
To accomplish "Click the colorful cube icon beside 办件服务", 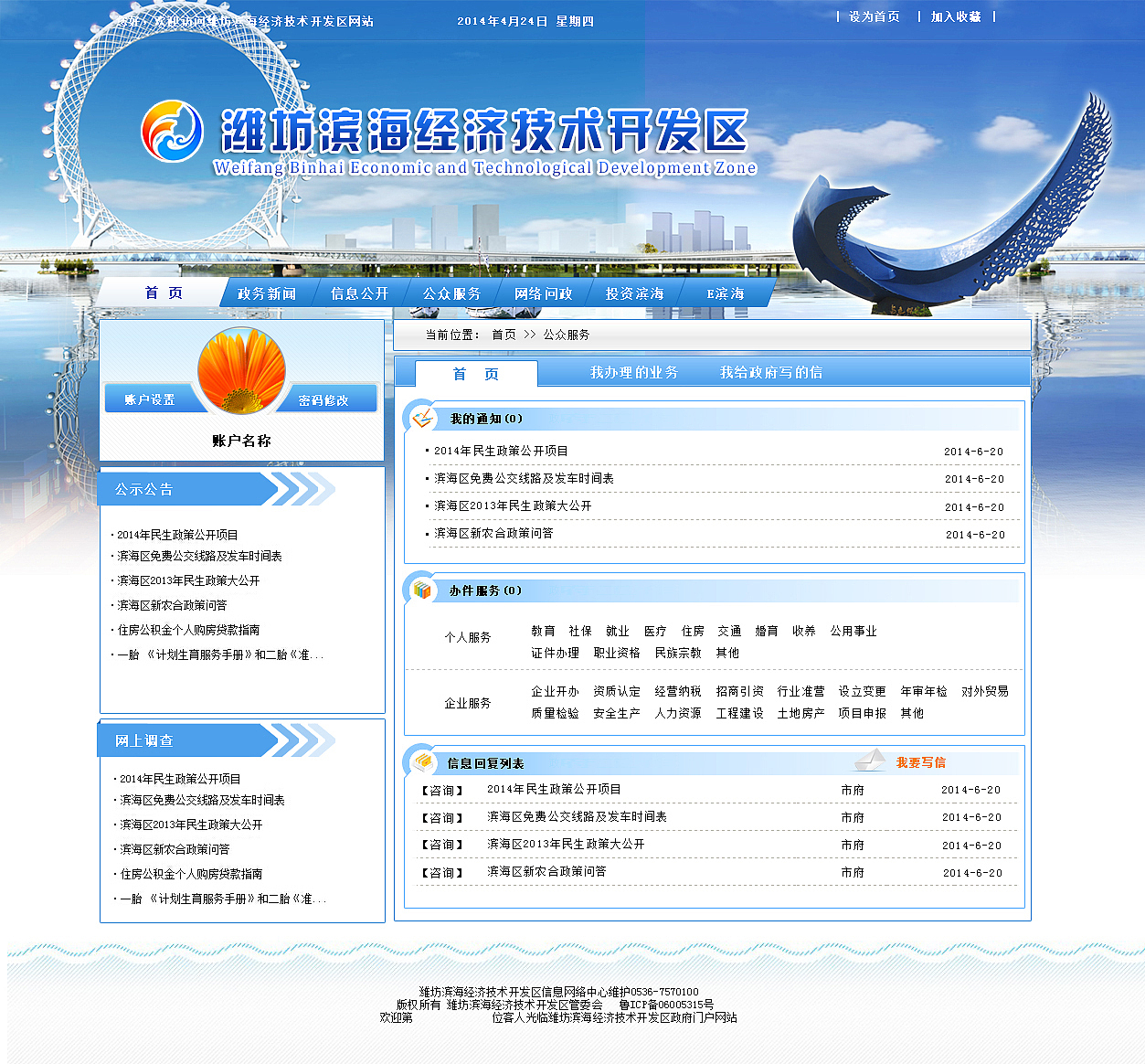I will (423, 591).
